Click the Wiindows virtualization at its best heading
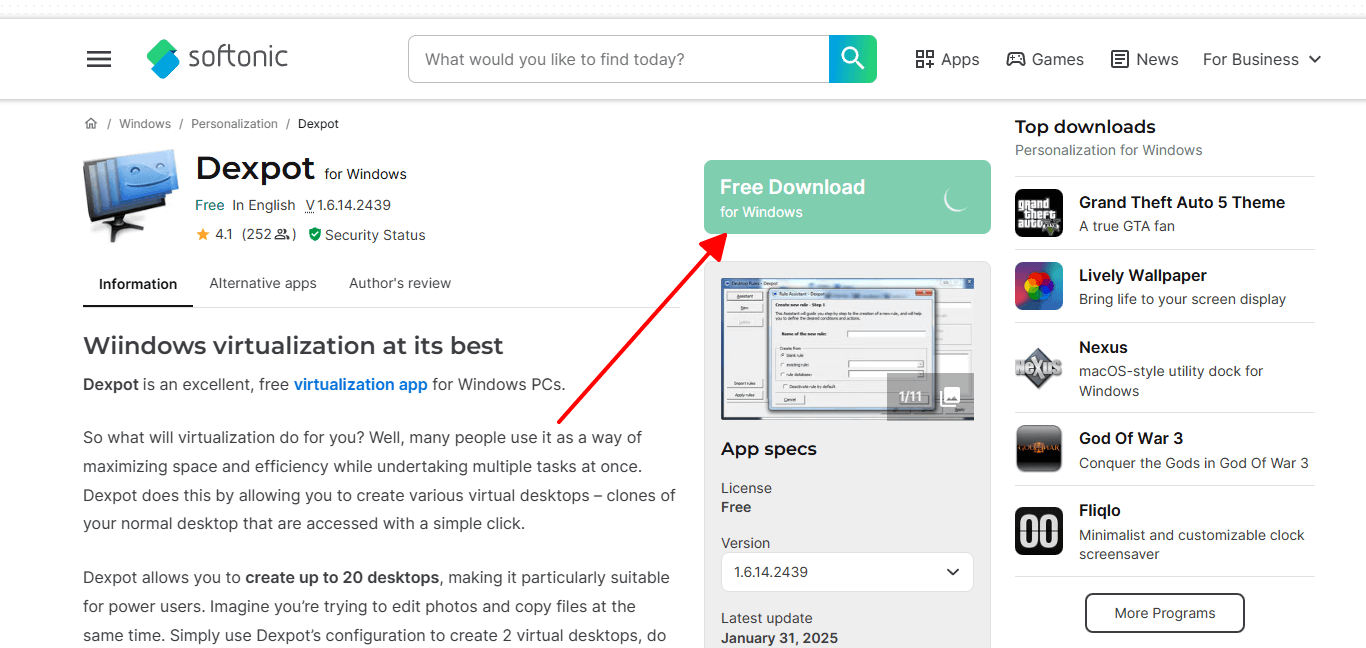This screenshot has width=1366, height=648. pyautogui.click(x=293, y=346)
